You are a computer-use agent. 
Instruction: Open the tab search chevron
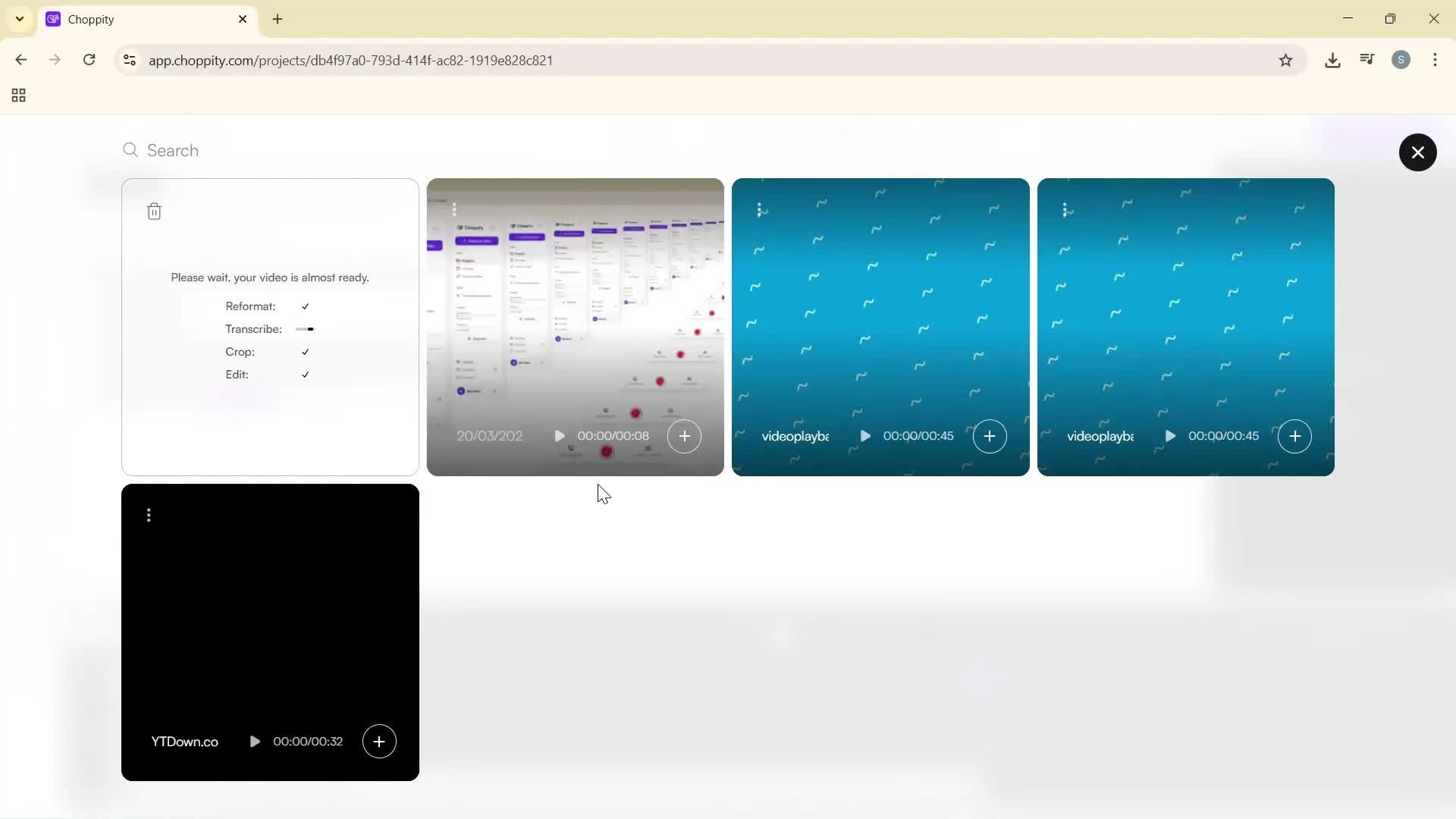19,19
